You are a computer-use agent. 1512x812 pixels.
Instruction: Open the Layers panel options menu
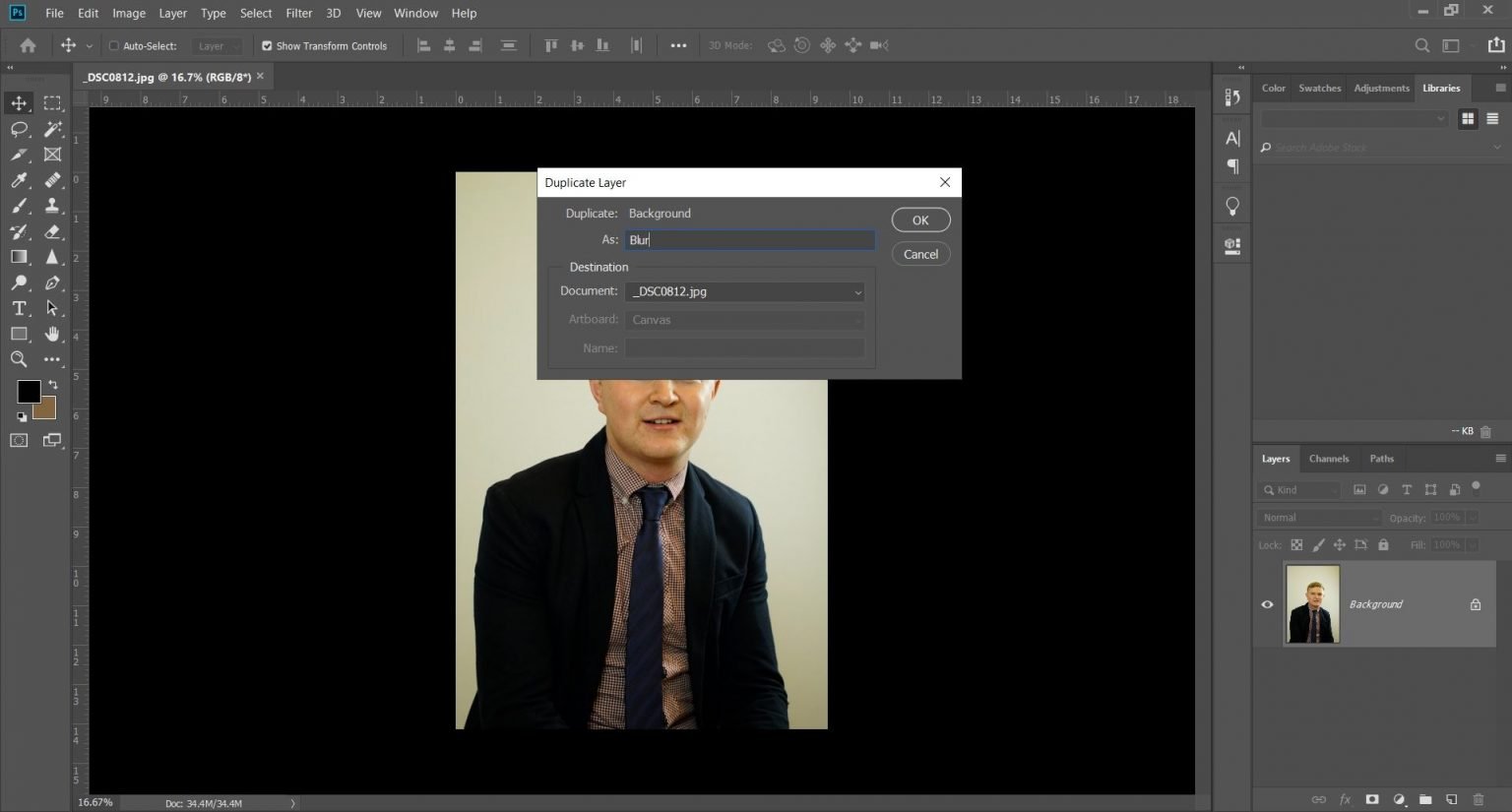[1500, 459]
